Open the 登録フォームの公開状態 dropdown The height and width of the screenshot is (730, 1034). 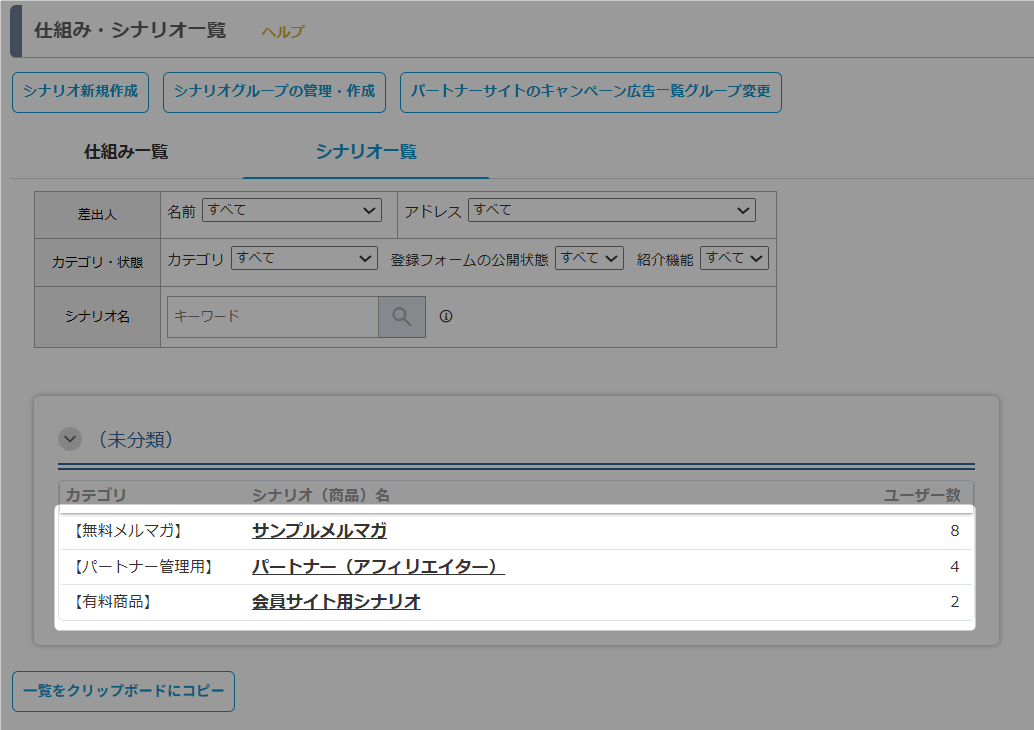click(589, 259)
